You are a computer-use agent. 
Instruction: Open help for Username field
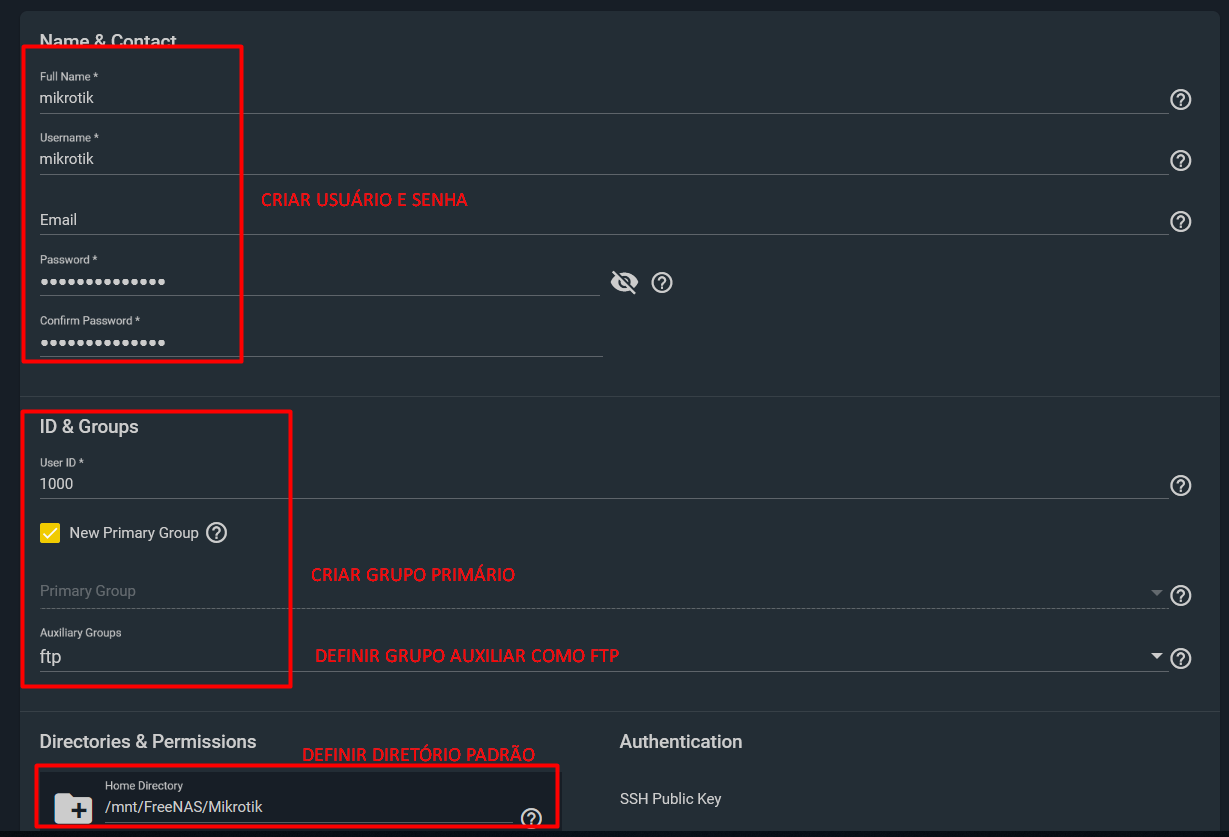(x=1180, y=160)
